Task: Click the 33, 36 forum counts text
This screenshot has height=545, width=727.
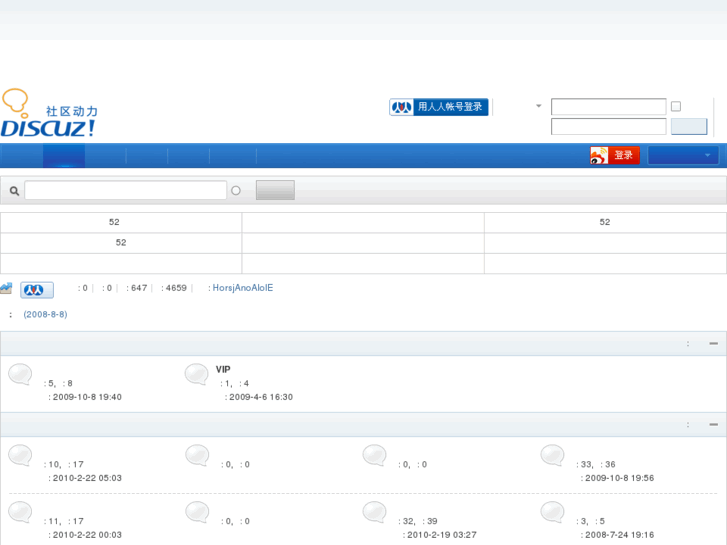Action: (x=596, y=464)
